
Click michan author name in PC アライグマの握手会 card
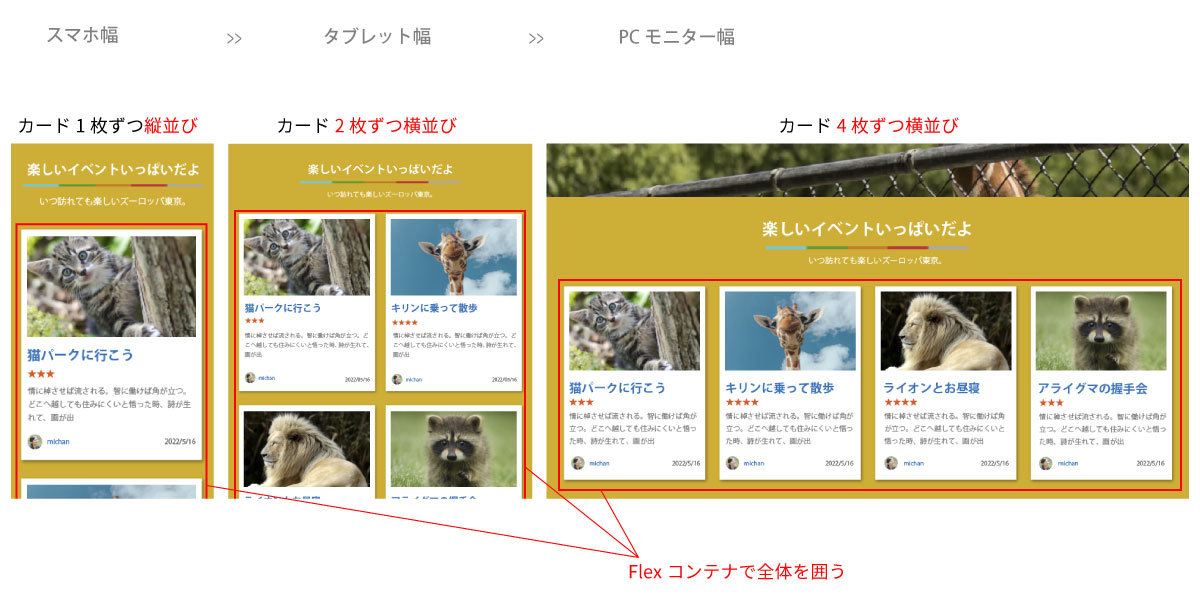[x=1069, y=464]
